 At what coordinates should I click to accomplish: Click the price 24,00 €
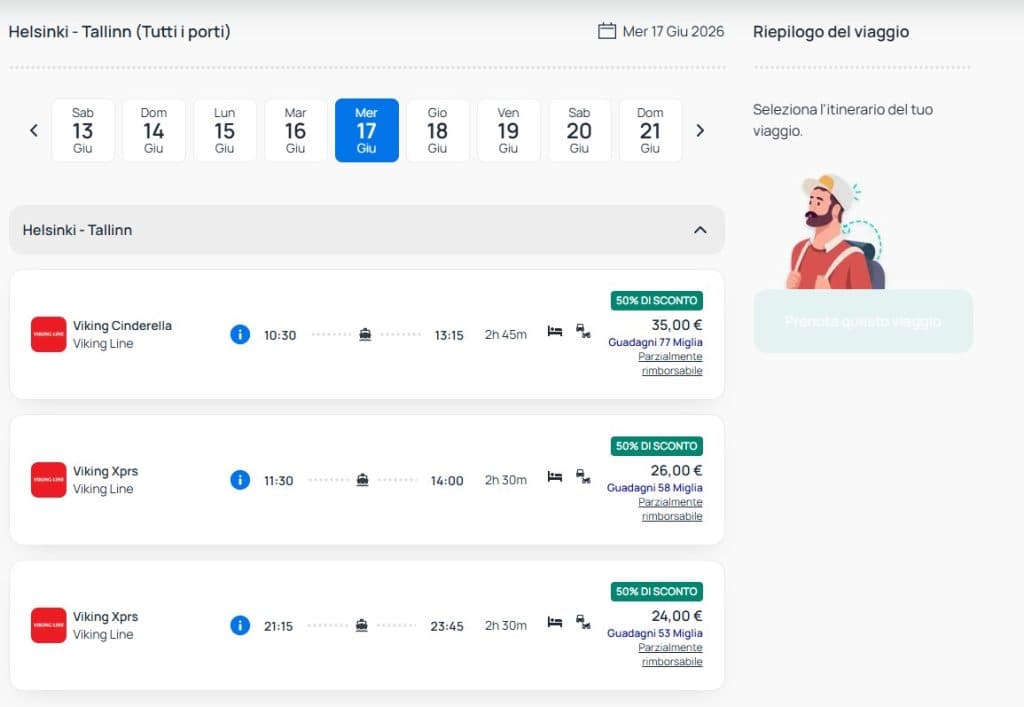[677, 616]
